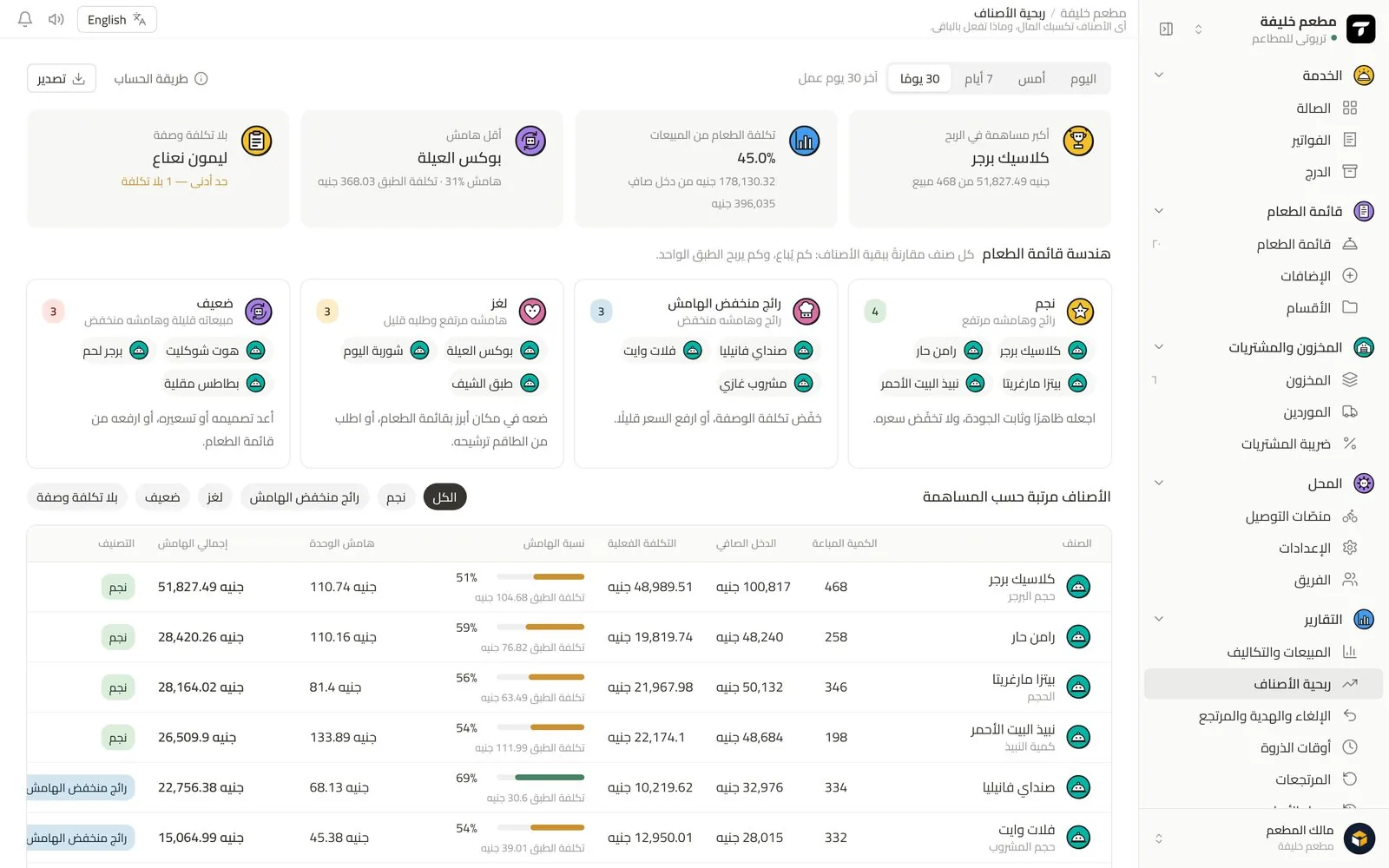This screenshot has height=868, width=1389.
Task: Filter items by ضعيف chip
Action: [x=162, y=497]
